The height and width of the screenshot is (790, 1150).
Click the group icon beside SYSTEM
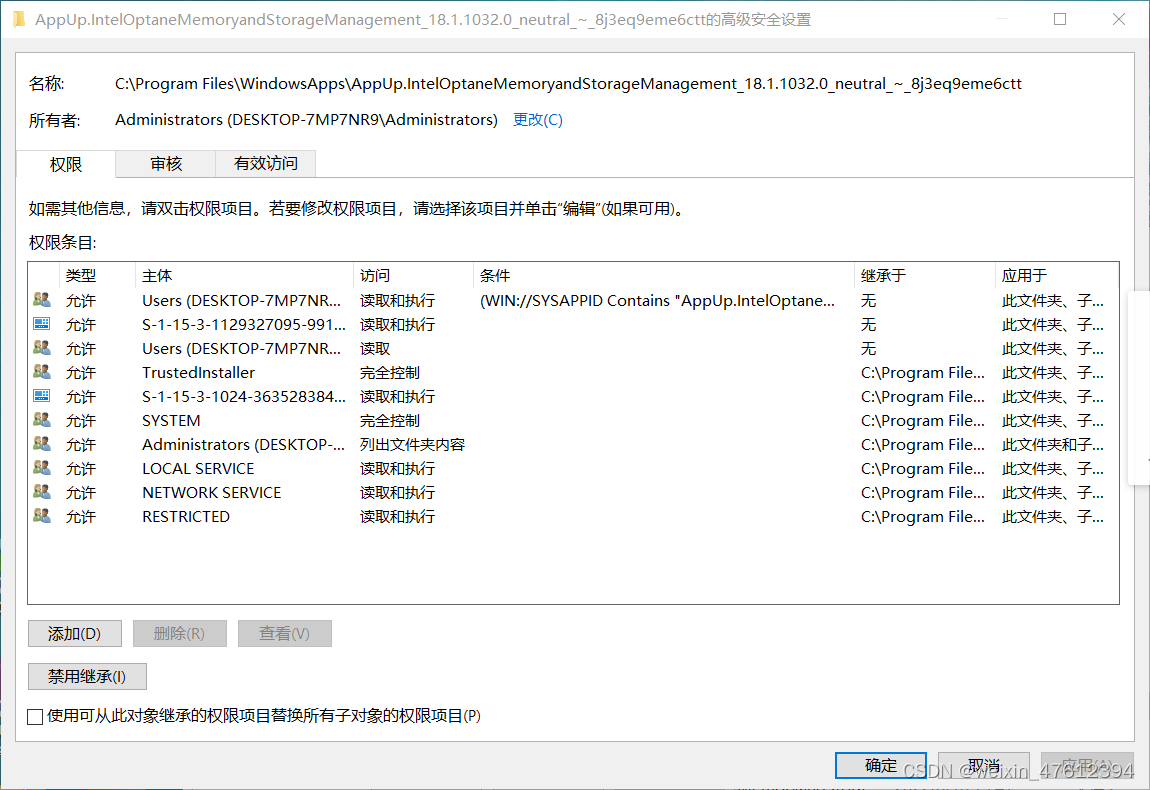(42, 420)
